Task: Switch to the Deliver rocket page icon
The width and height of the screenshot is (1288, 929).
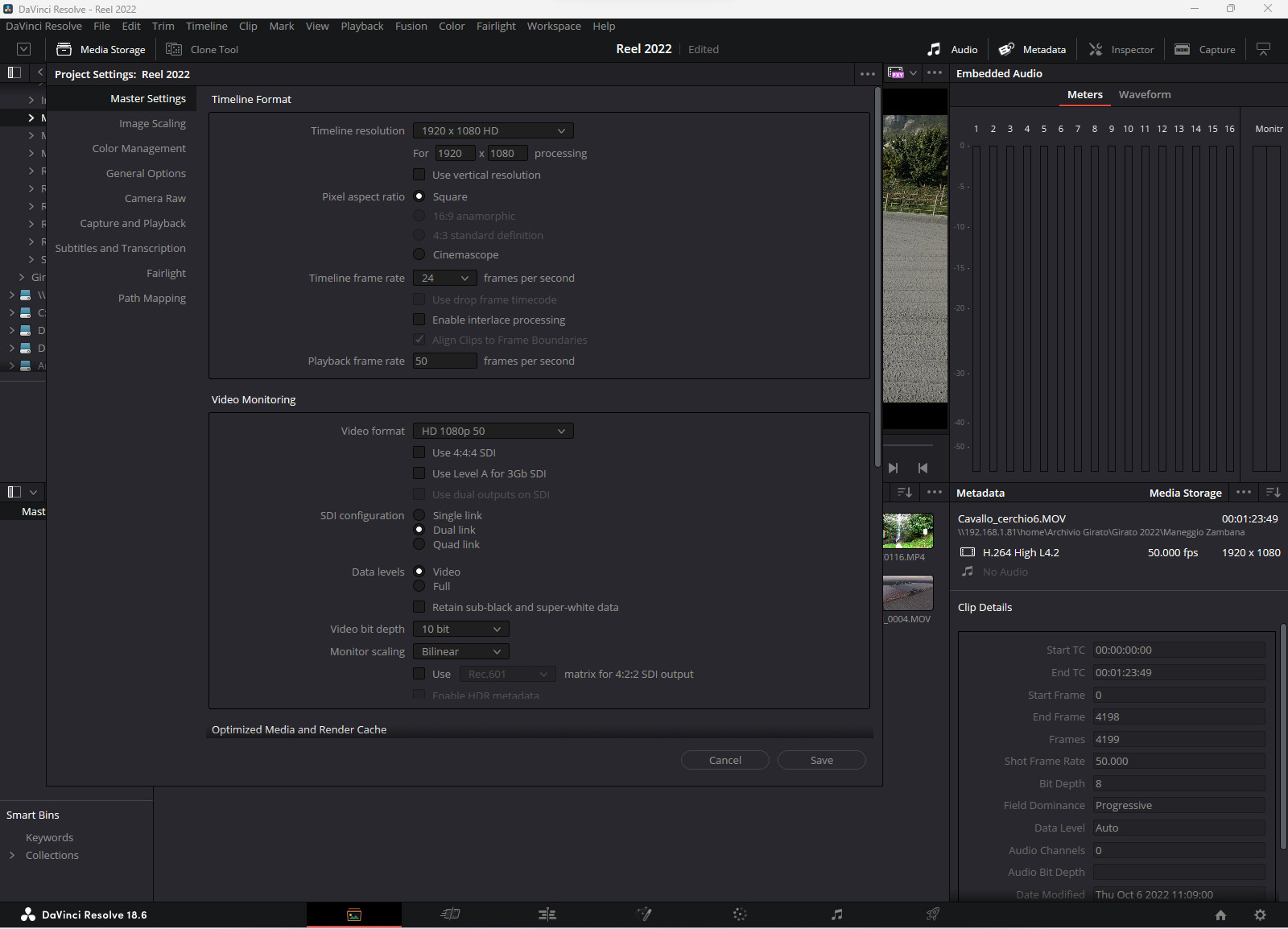Action: click(x=933, y=915)
